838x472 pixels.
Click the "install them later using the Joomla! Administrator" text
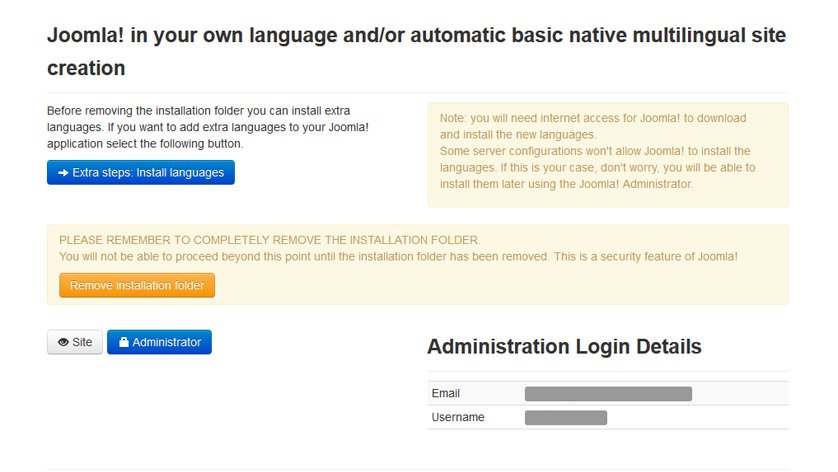click(x=566, y=184)
